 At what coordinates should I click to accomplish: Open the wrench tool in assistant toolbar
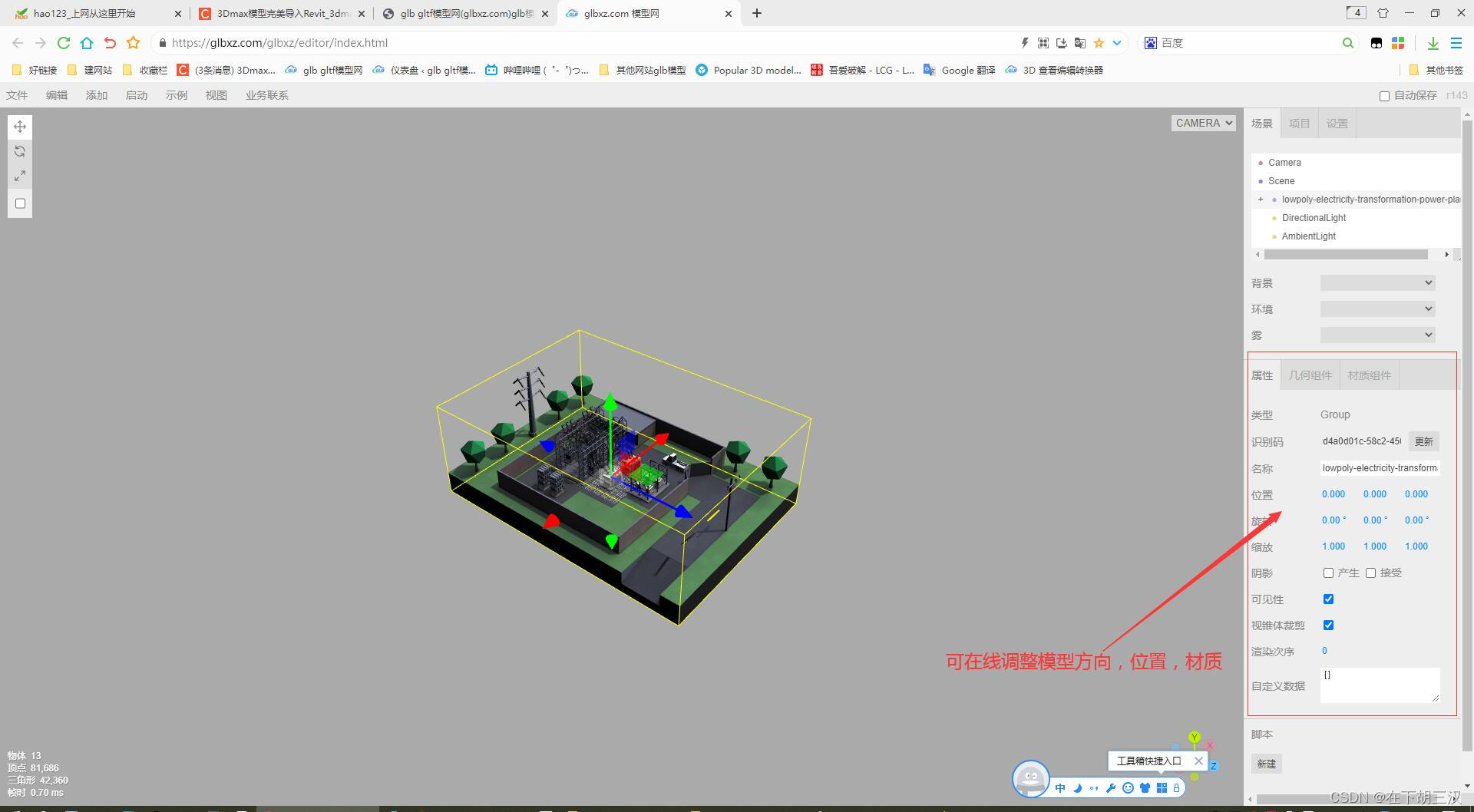click(1111, 787)
